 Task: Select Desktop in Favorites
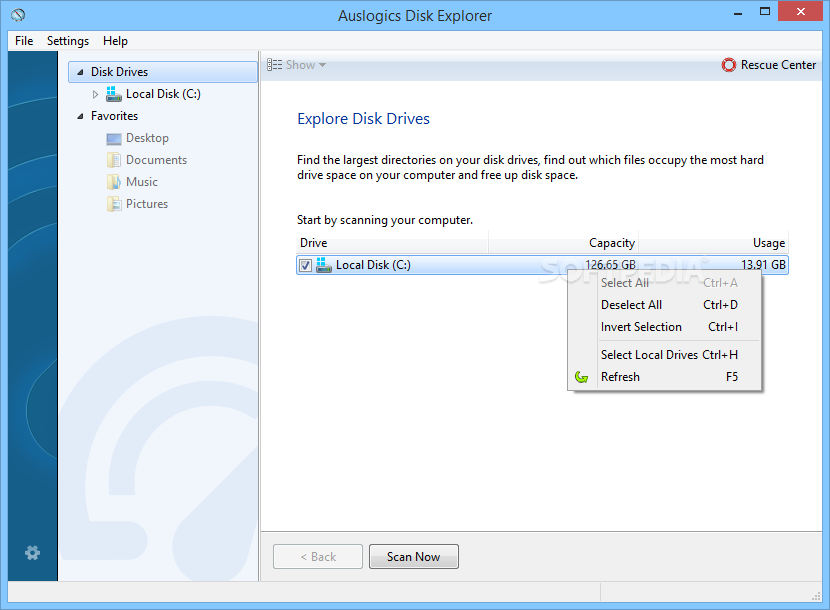point(147,138)
